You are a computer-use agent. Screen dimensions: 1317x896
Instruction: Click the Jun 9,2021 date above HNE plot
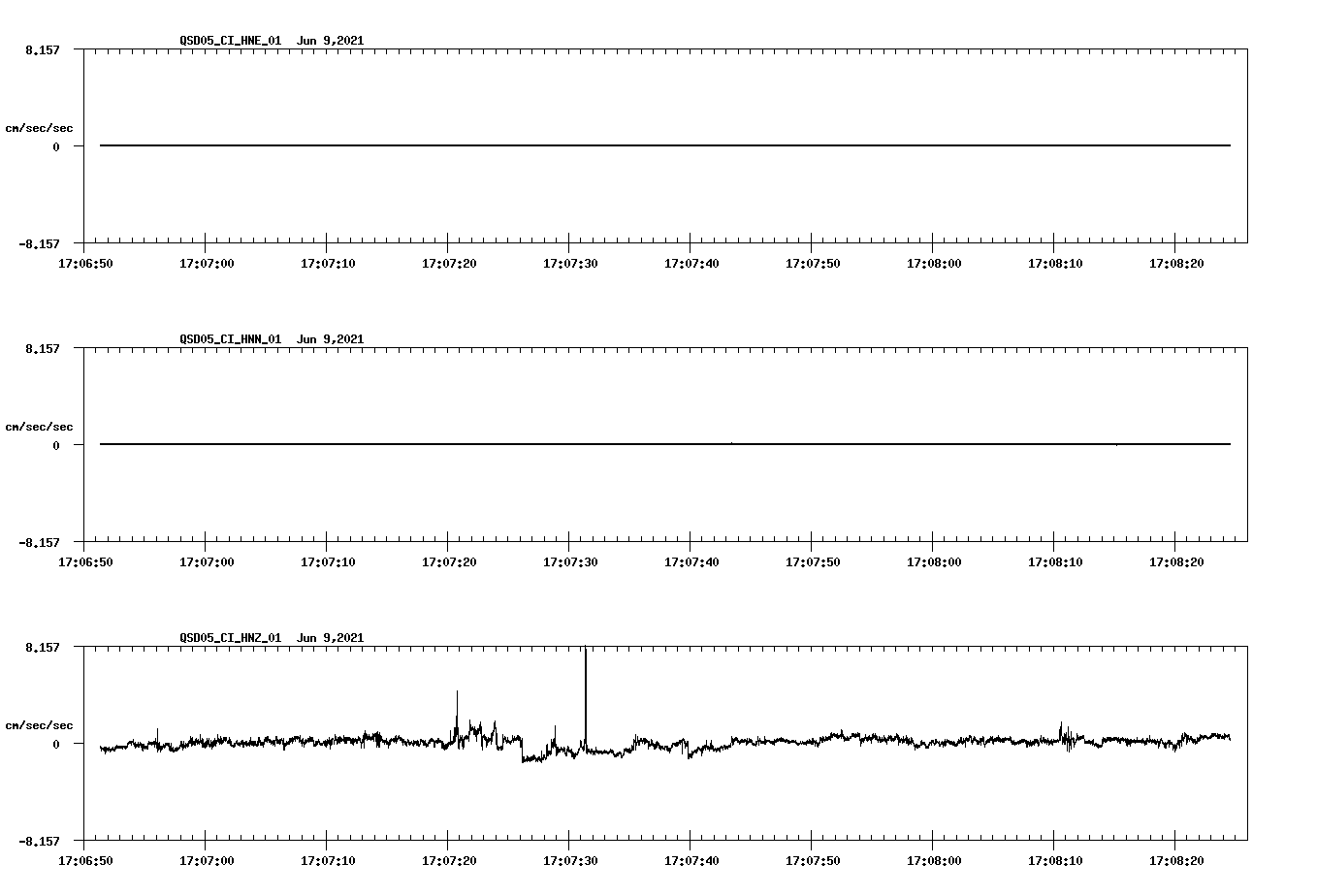click(331, 41)
